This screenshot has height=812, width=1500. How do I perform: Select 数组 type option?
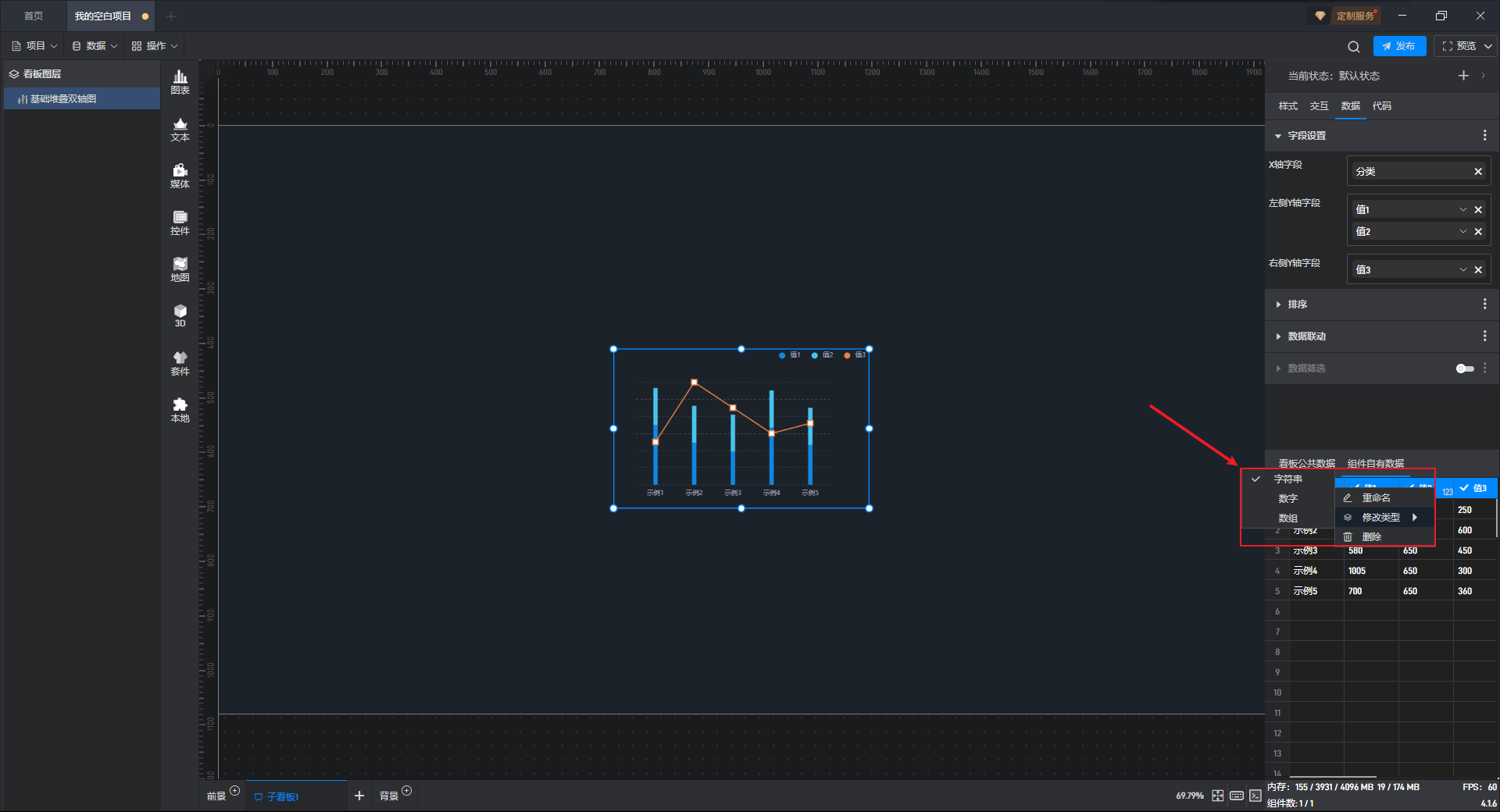(1287, 518)
